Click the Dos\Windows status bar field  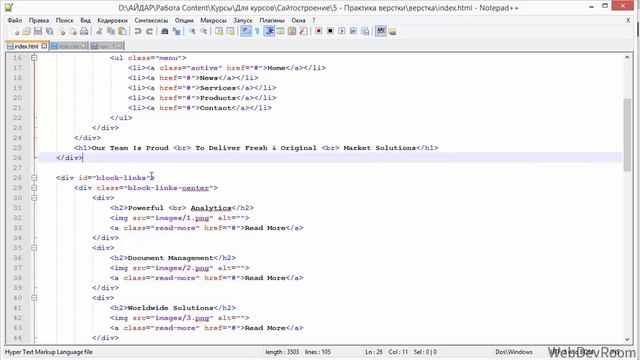pyautogui.click(x=514, y=352)
